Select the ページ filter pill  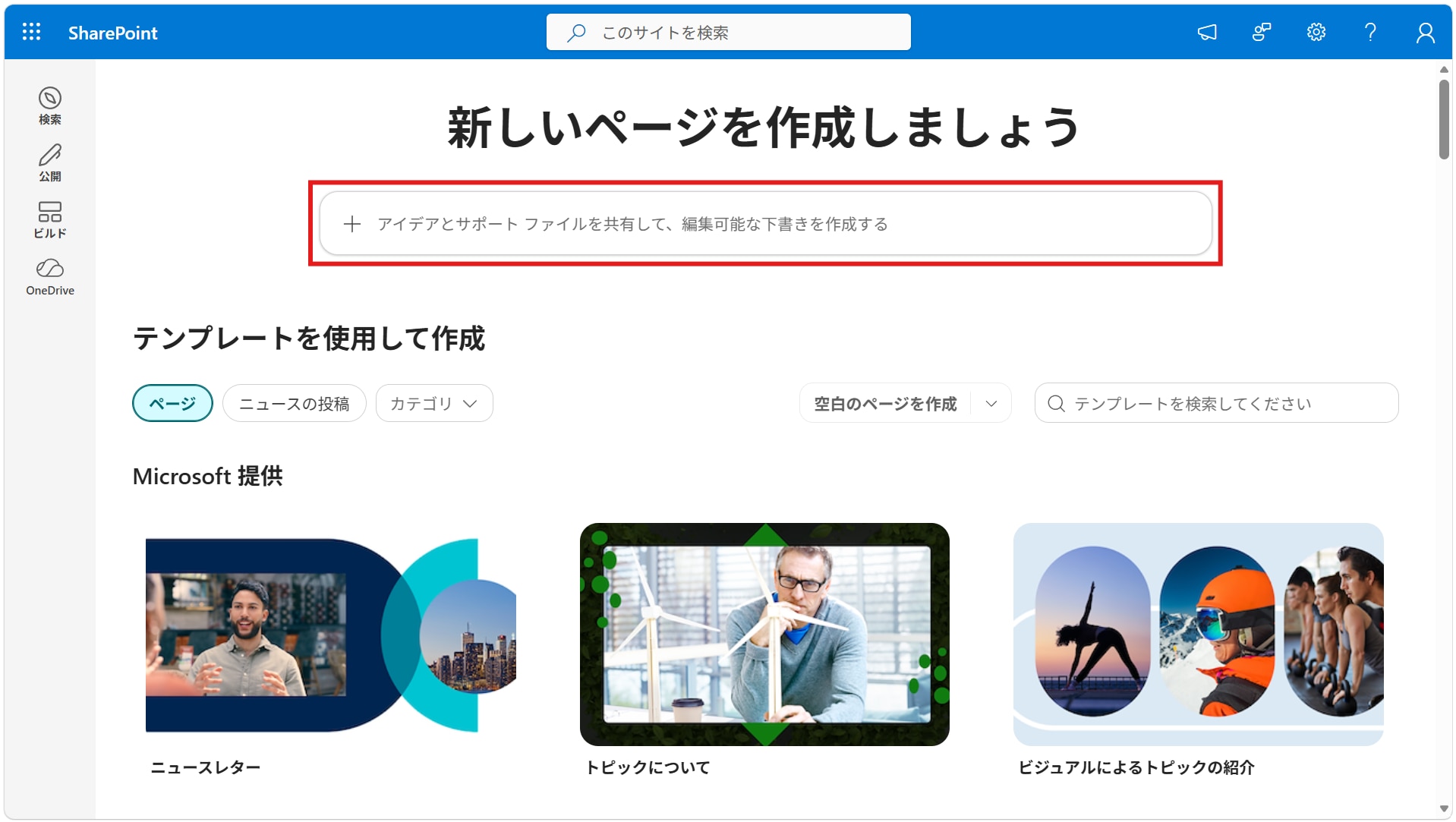172,403
